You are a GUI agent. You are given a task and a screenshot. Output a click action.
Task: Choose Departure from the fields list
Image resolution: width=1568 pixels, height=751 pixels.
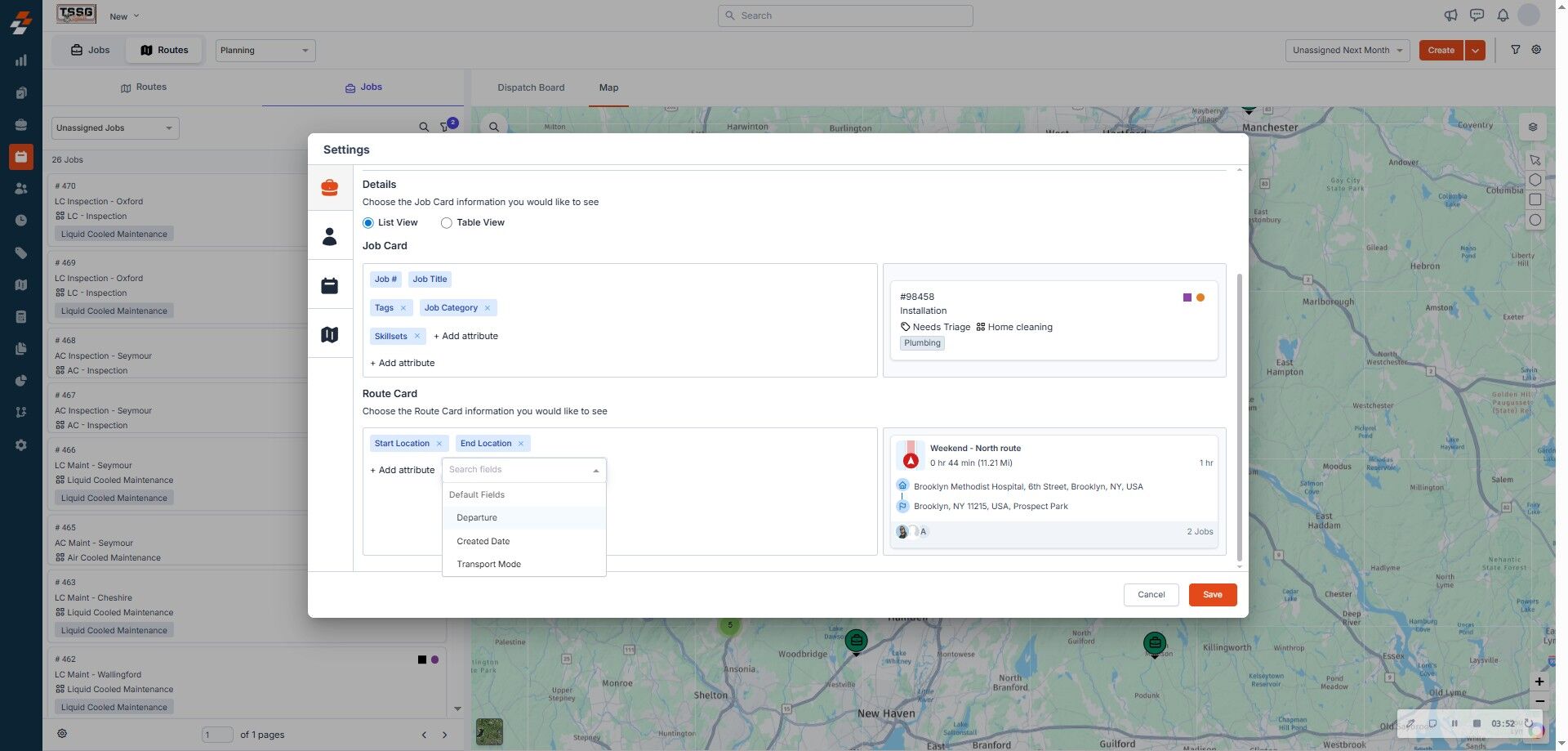click(477, 518)
